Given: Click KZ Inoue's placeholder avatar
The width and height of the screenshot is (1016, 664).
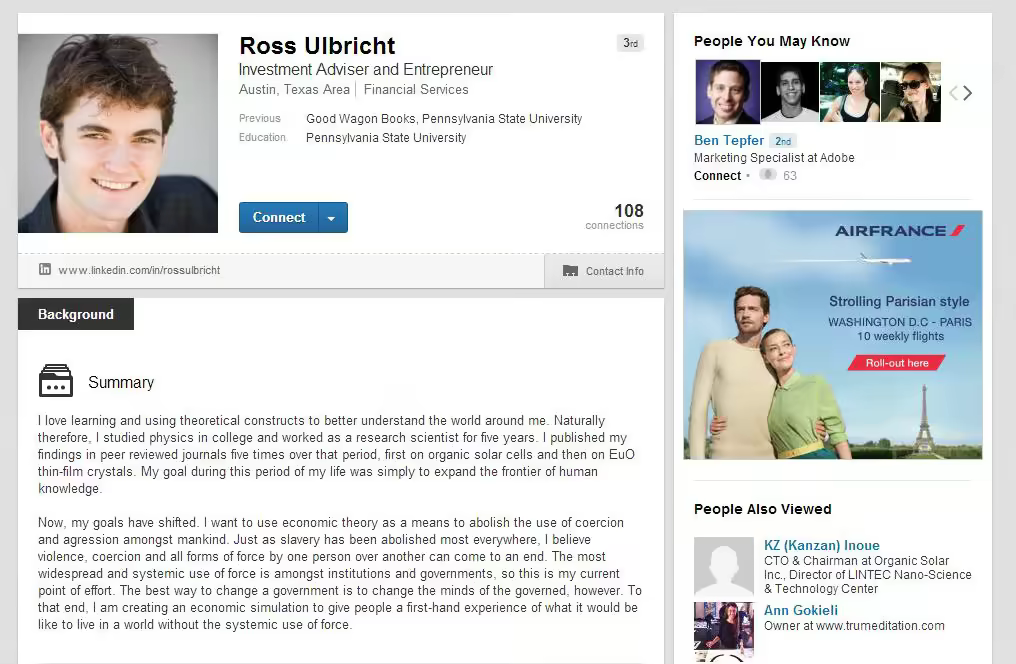Looking at the screenshot, I should click(x=723, y=567).
